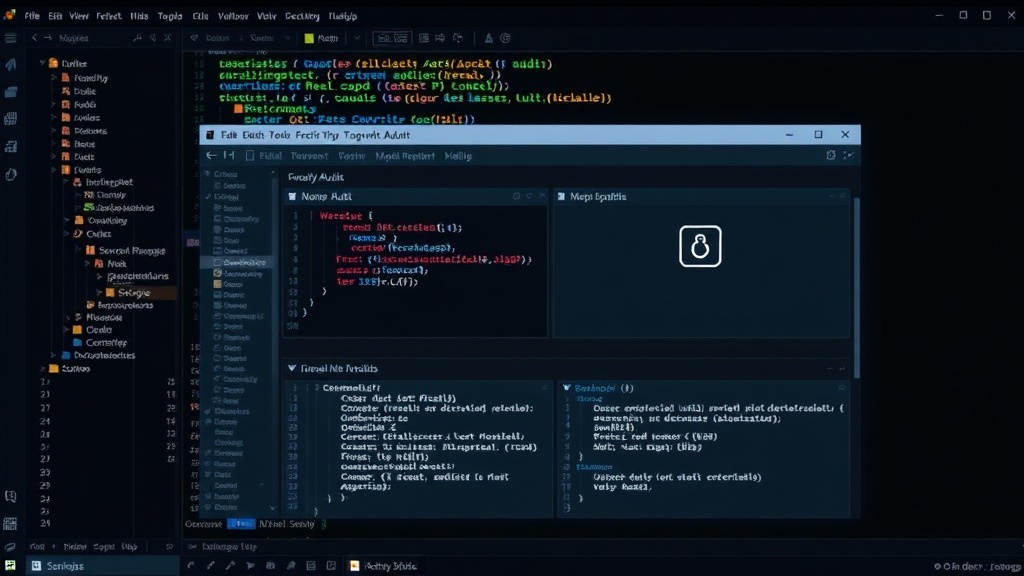Click the person icon in the editor toolbar
This screenshot has width=1024, height=576.
point(488,38)
